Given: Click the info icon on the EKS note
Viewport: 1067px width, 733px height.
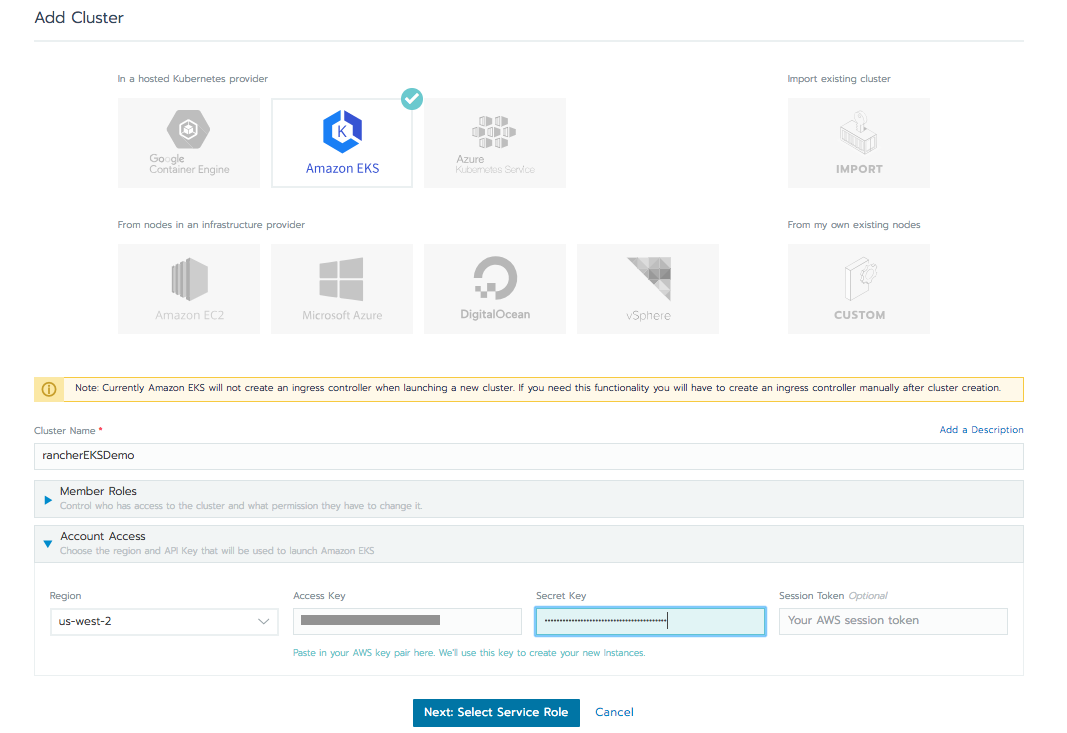Looking at the screenshot, I should pyautogui.click(x=48, y=389).
